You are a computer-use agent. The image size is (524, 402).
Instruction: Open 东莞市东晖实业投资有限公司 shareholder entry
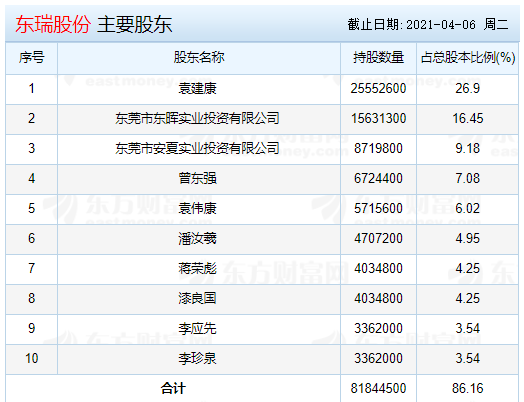[x=198, y=118]
